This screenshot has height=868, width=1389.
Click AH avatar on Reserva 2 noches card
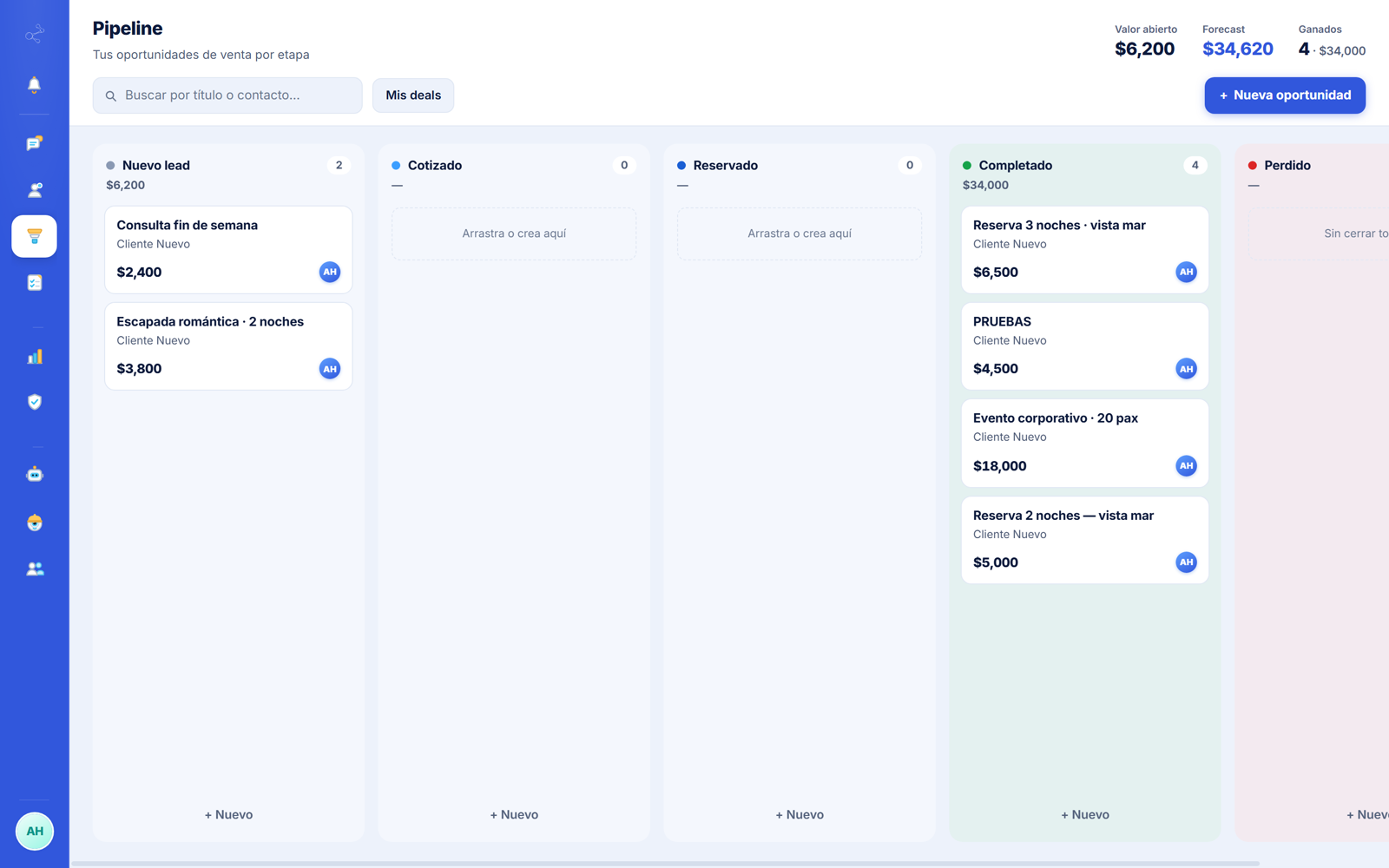1186,562
